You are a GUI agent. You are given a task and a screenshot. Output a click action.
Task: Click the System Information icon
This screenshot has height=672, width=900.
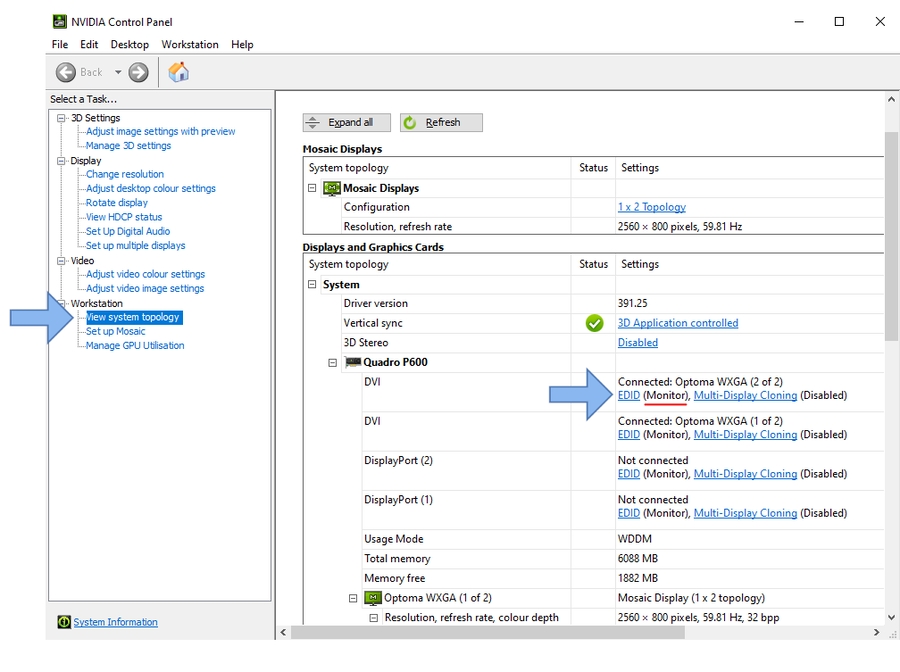point(64,622)
